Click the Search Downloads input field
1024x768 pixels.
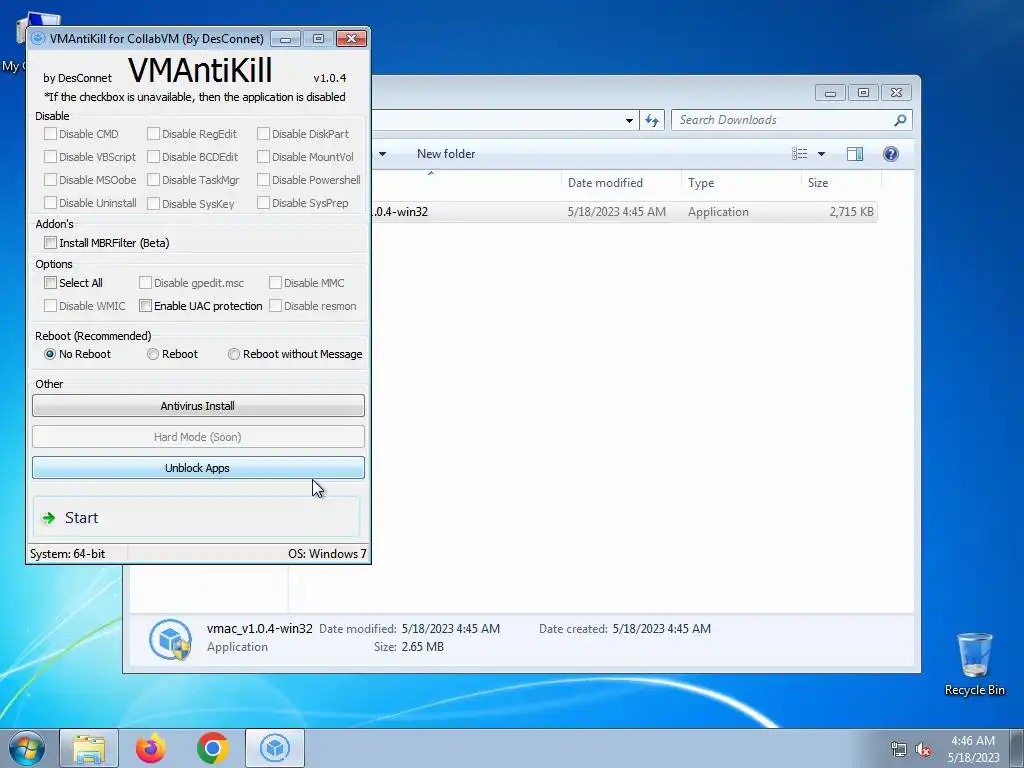tap(782, 120)
